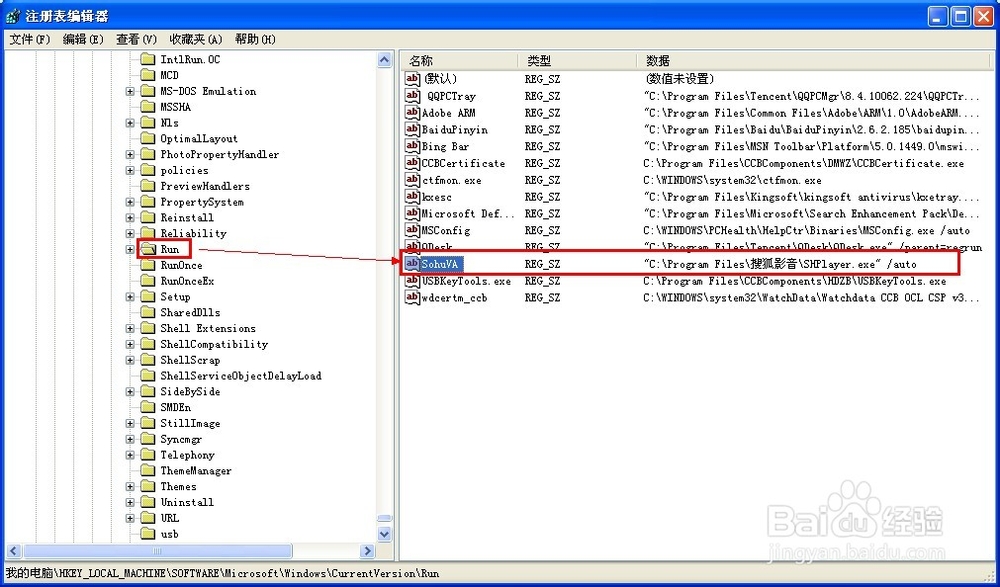Click the string icon for MSConfig
This screenshot has height=587, width=1000.
tap(412, 230)
